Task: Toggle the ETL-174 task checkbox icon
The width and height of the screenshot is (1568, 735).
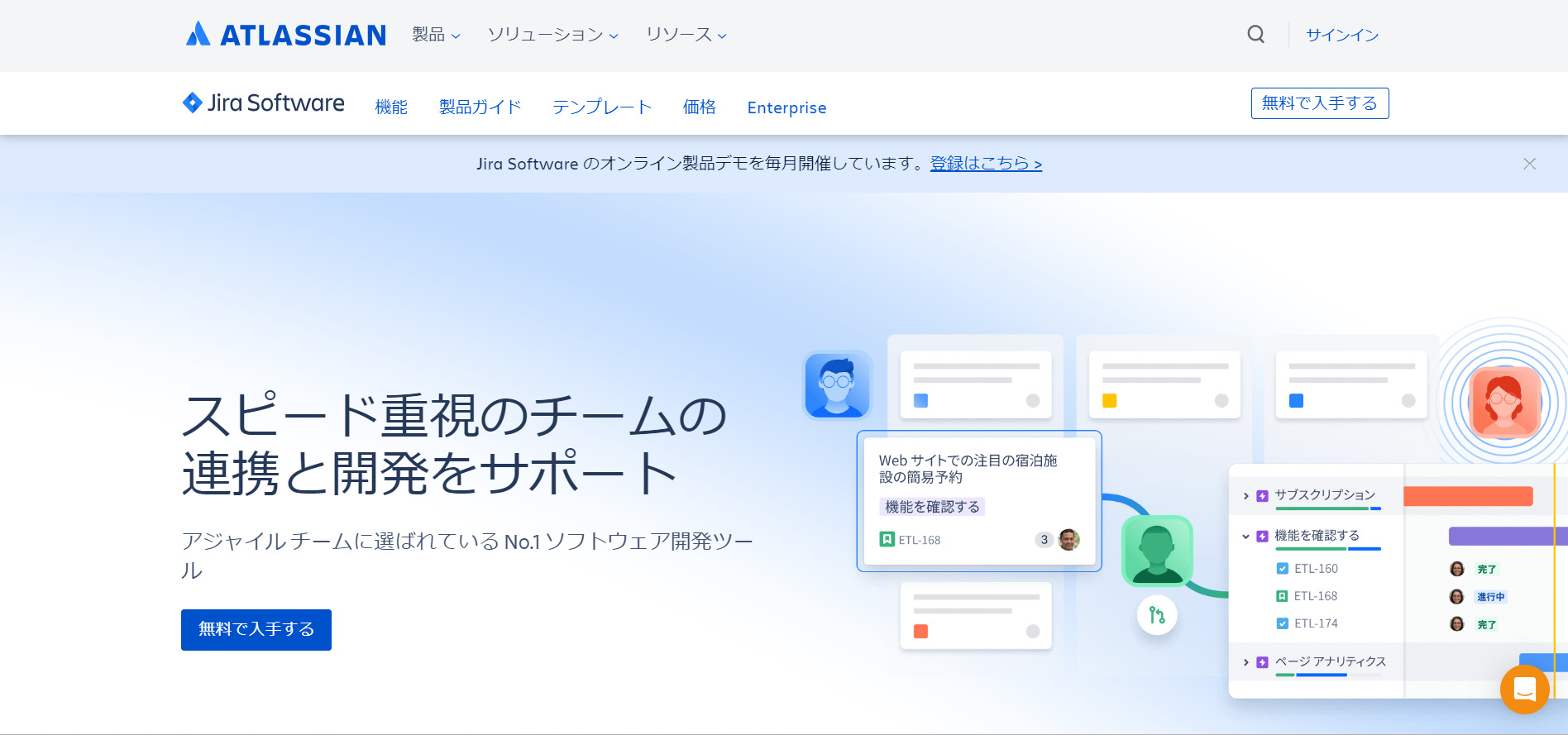Action: (1283, 623)
